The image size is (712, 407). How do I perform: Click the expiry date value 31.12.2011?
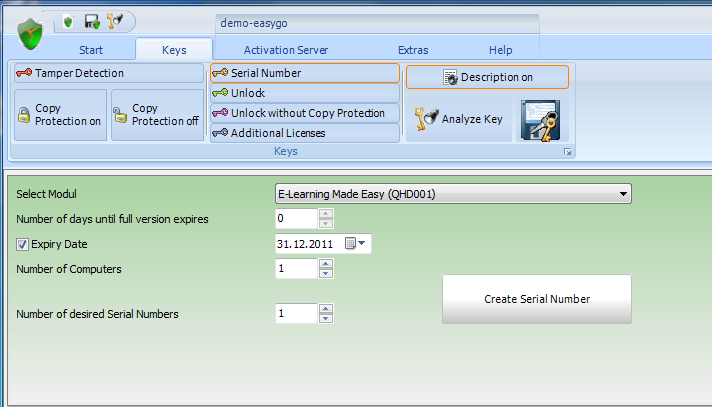[x=305, y=244]
